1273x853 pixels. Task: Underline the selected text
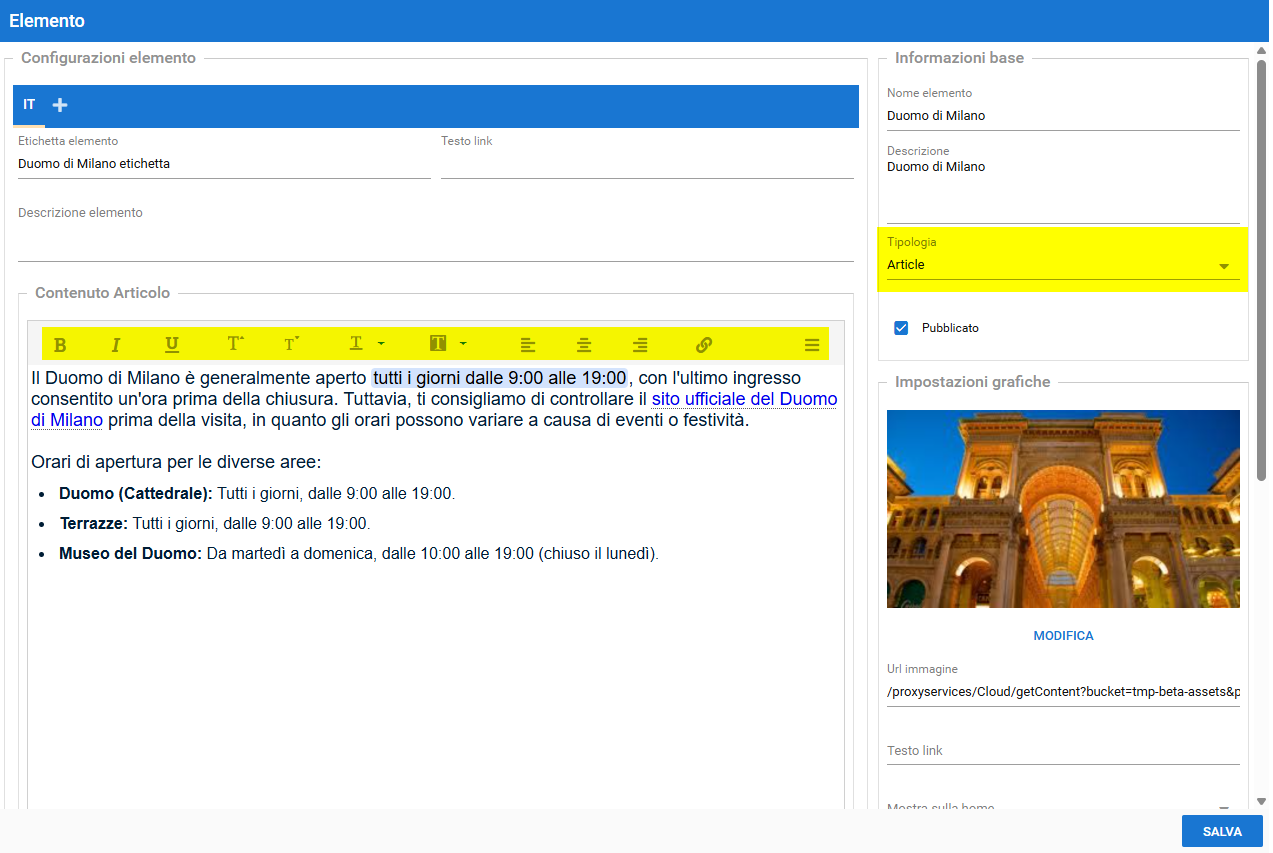tap(172, 345)
